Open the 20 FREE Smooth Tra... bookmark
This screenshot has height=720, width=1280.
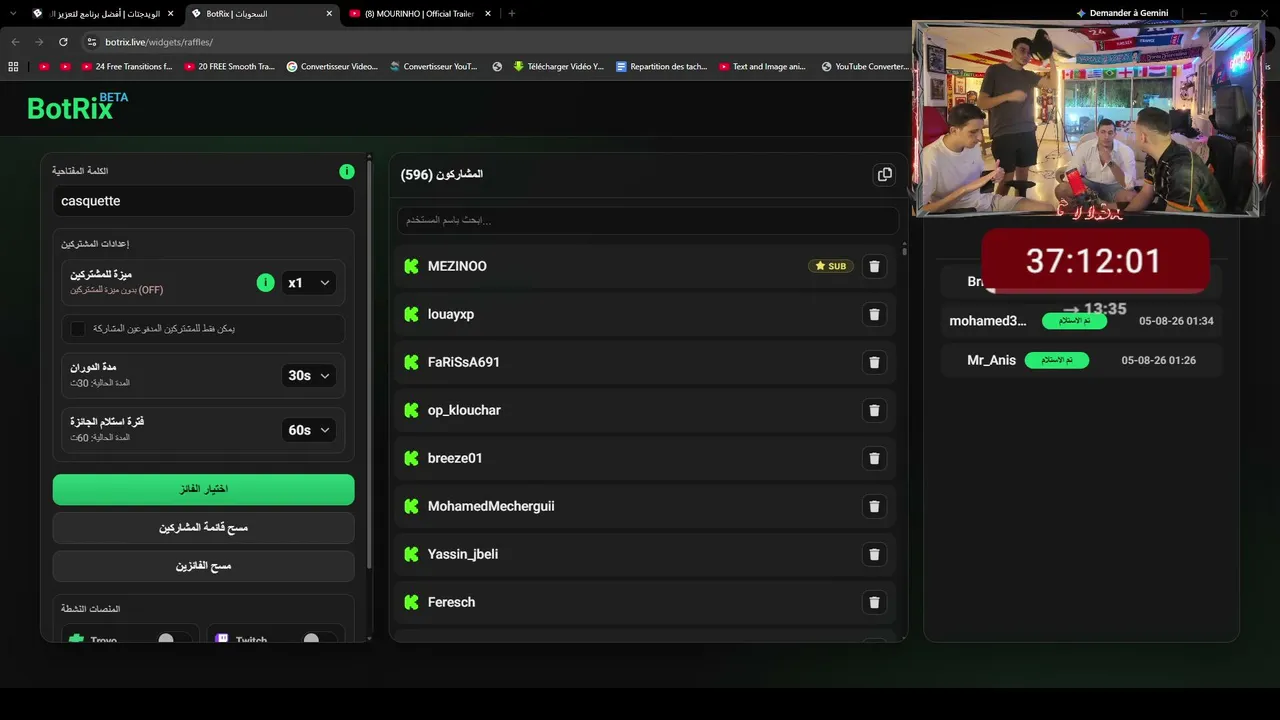(x=229, y=67)
